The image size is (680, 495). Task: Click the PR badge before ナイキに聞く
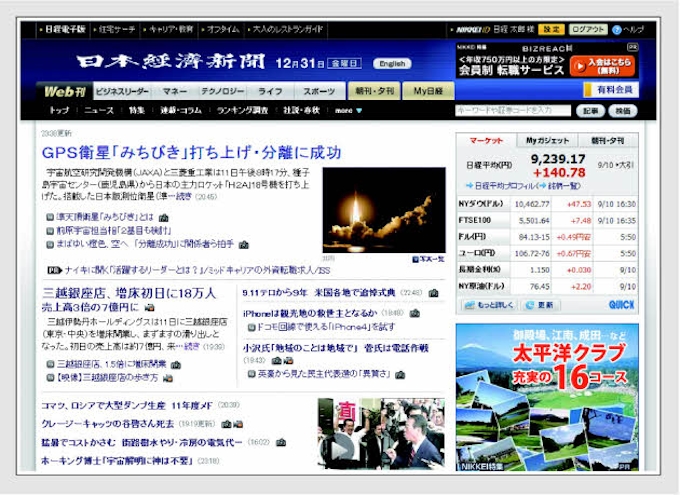point(53,270)
